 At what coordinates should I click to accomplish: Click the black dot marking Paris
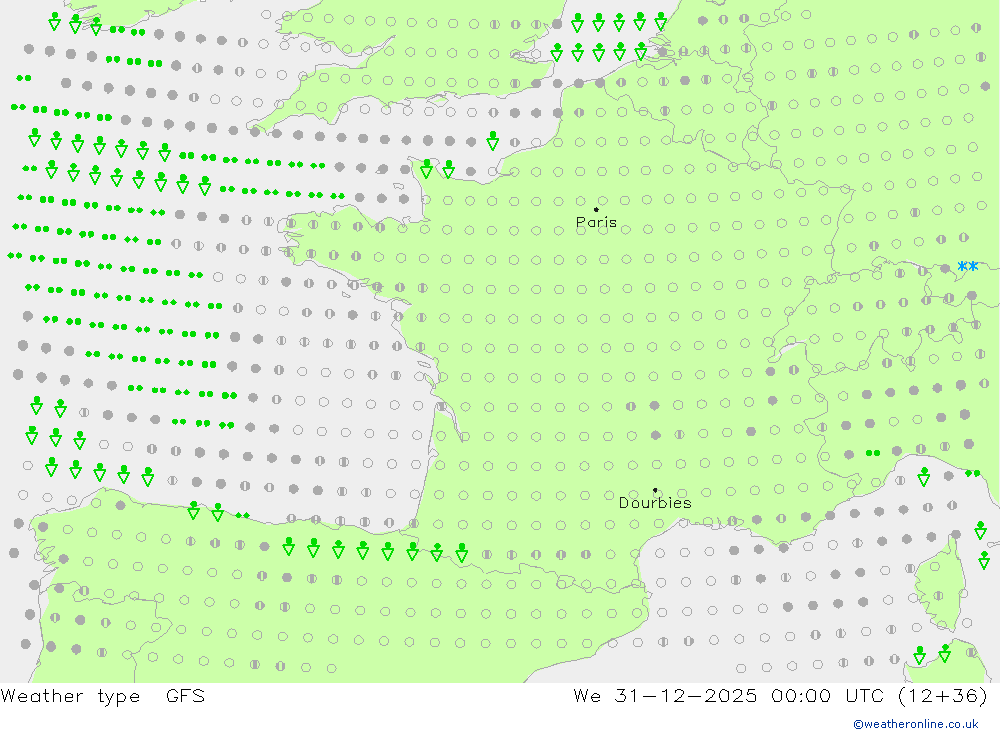click(x=596, y=209)
